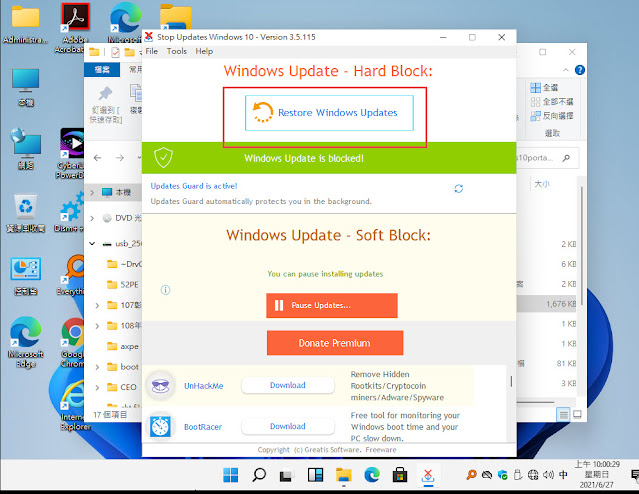Open the Control Panel desktop icon

tap(26, 276)
